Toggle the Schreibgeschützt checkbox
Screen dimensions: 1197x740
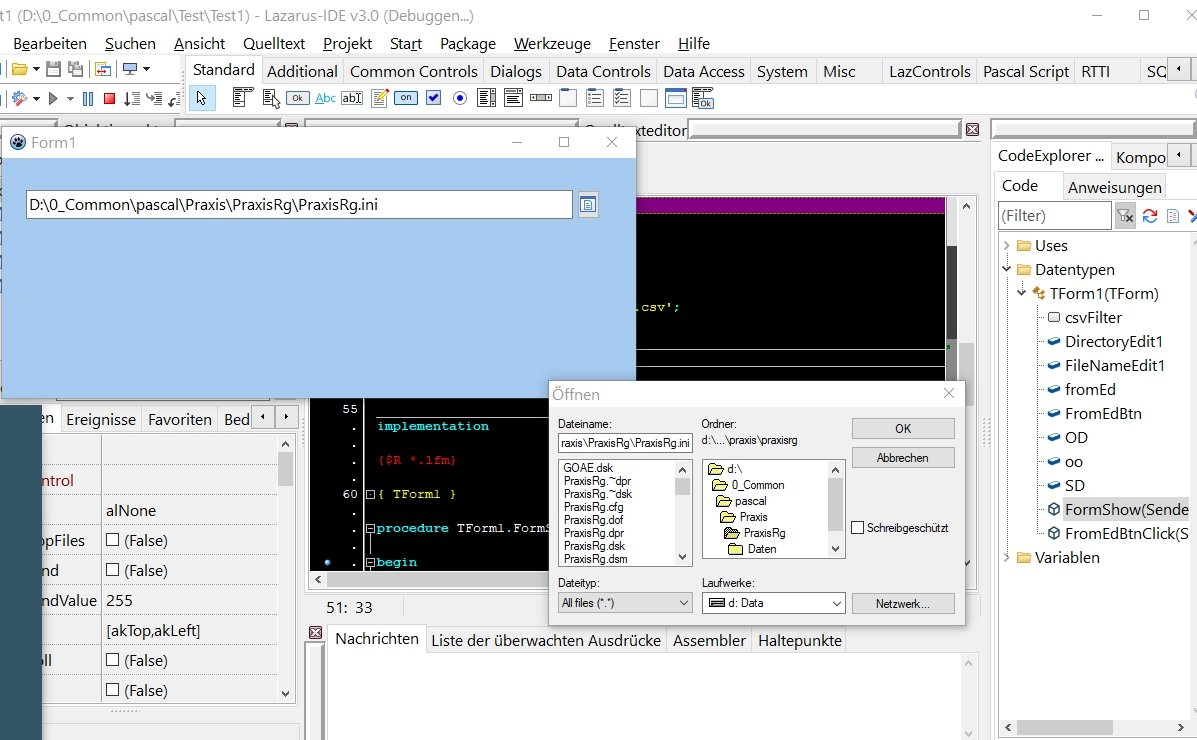857,528
